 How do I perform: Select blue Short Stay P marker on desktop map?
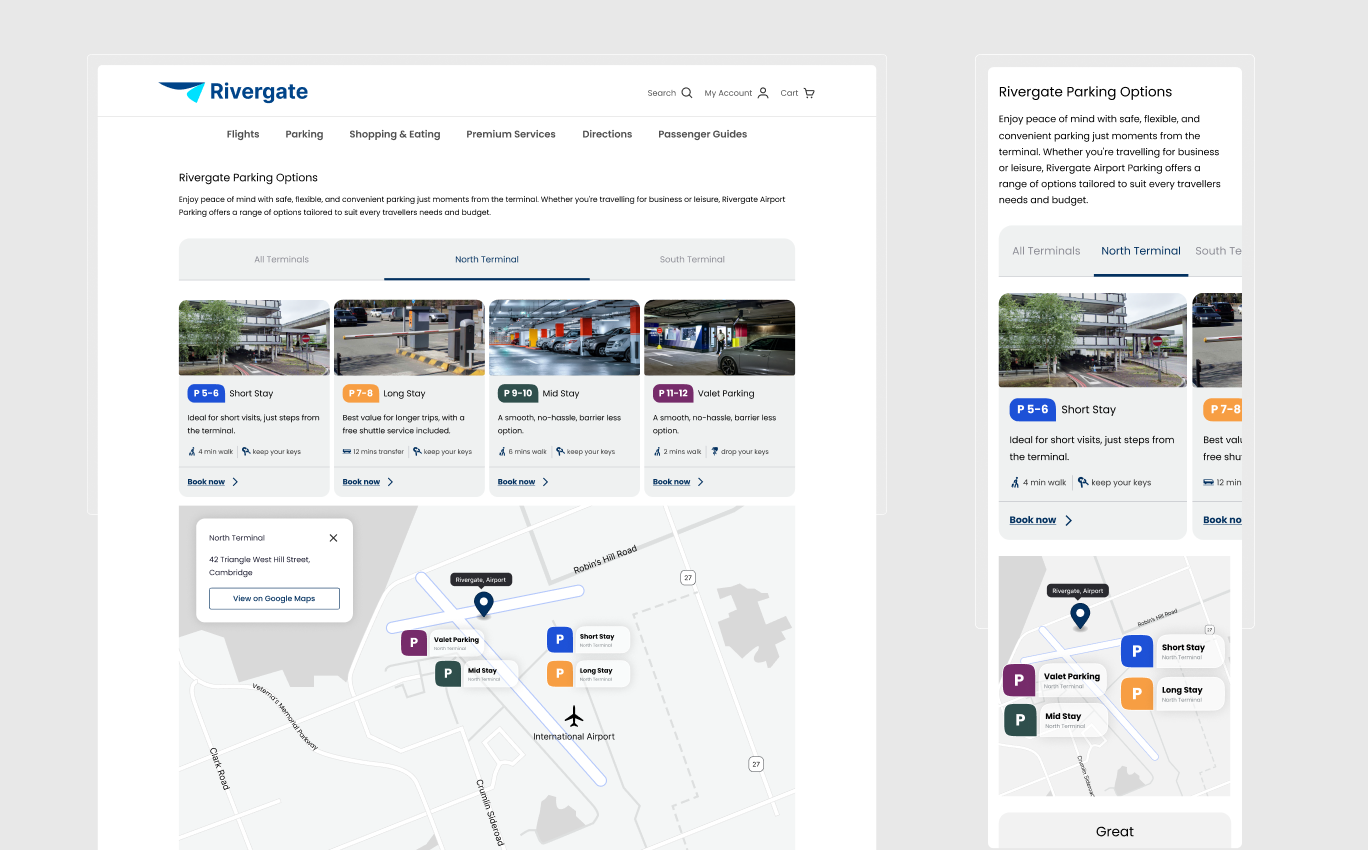click(560, 640)
